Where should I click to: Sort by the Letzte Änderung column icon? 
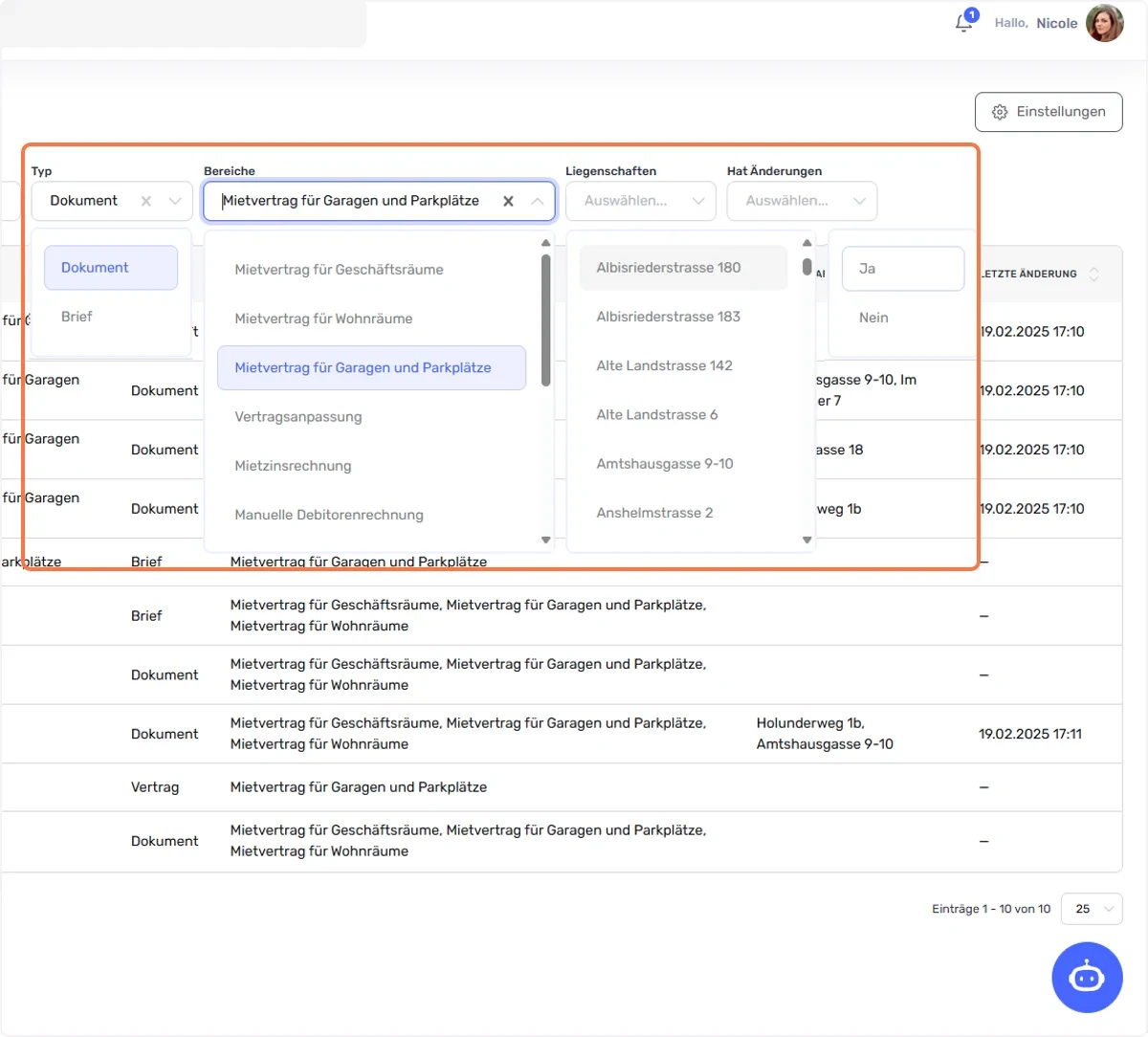[1093, 274]
